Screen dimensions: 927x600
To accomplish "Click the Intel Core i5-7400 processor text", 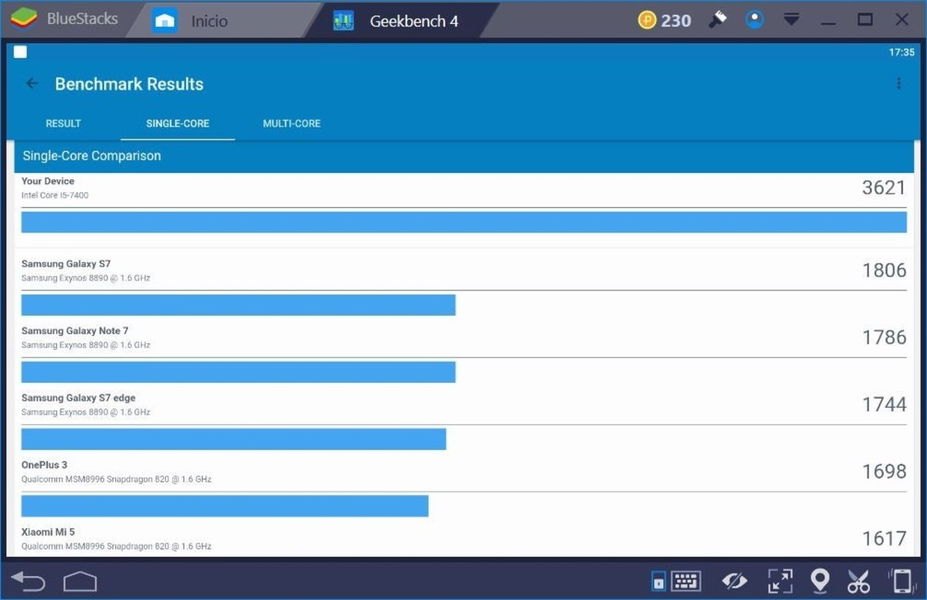I will tap(55, 195).
